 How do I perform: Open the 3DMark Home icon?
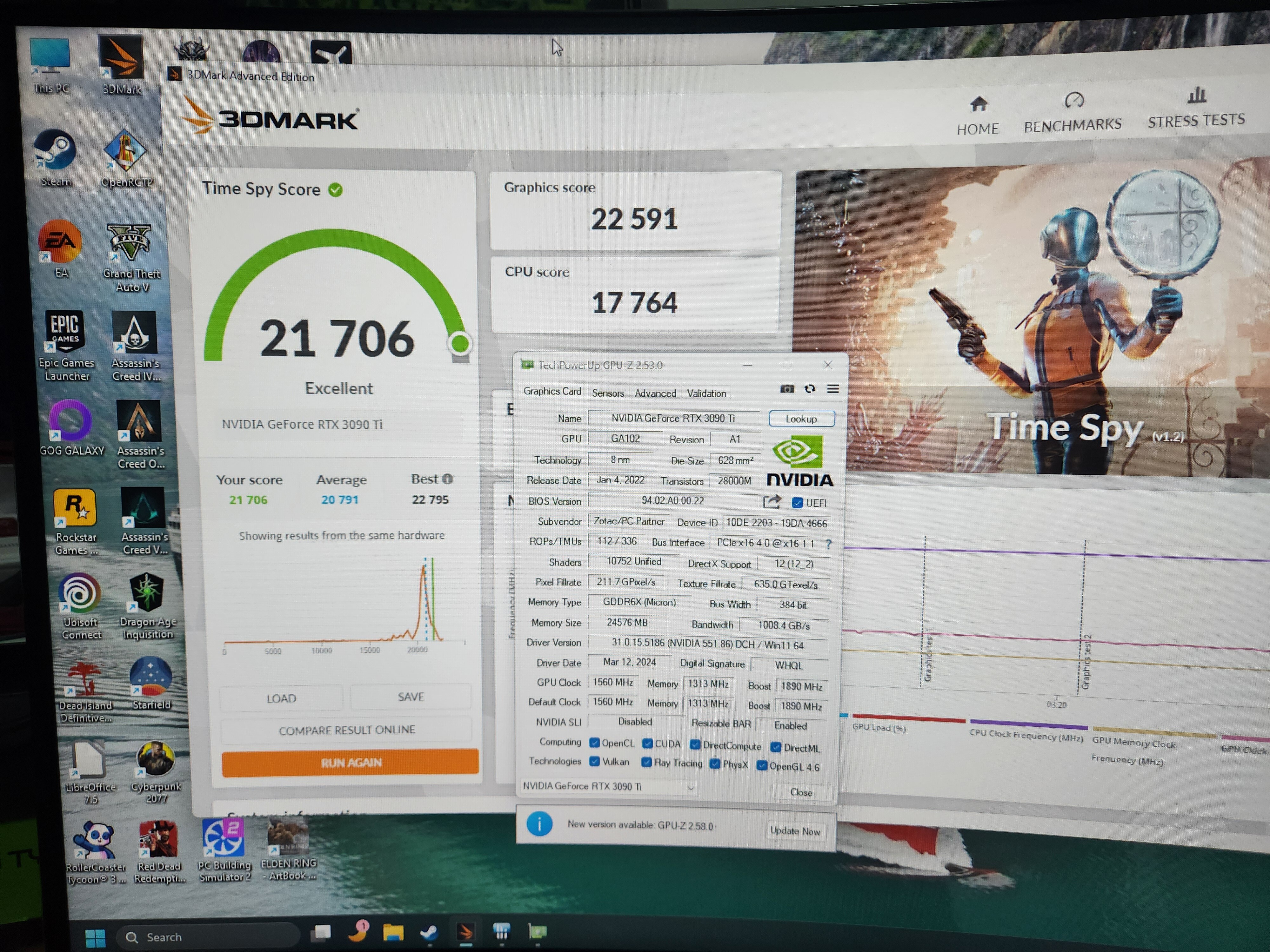[x=978, y=104]
